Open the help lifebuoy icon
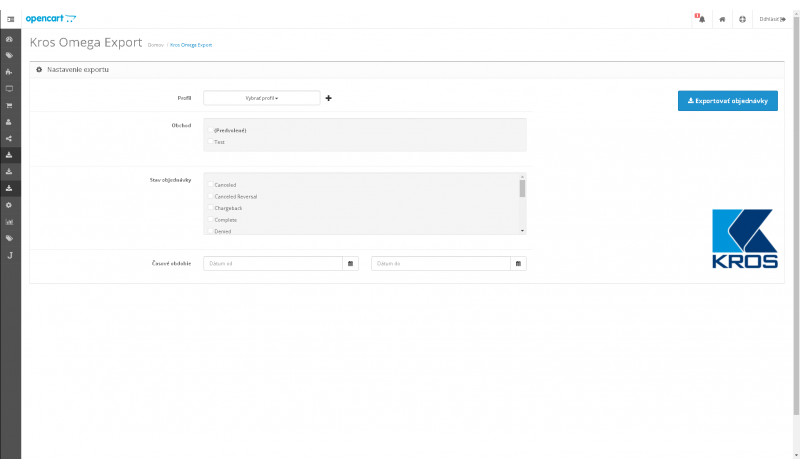 742,19
